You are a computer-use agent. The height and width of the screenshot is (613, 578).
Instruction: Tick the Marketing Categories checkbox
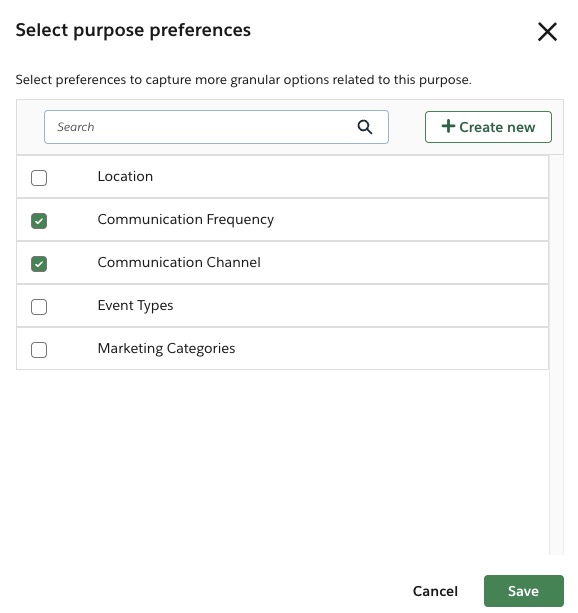pos(39,350)
